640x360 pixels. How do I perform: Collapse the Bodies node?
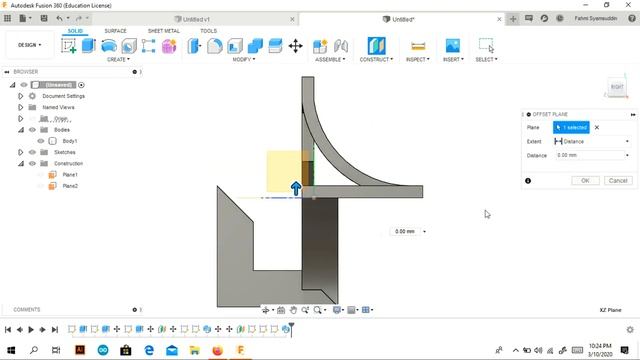(21, 130)
